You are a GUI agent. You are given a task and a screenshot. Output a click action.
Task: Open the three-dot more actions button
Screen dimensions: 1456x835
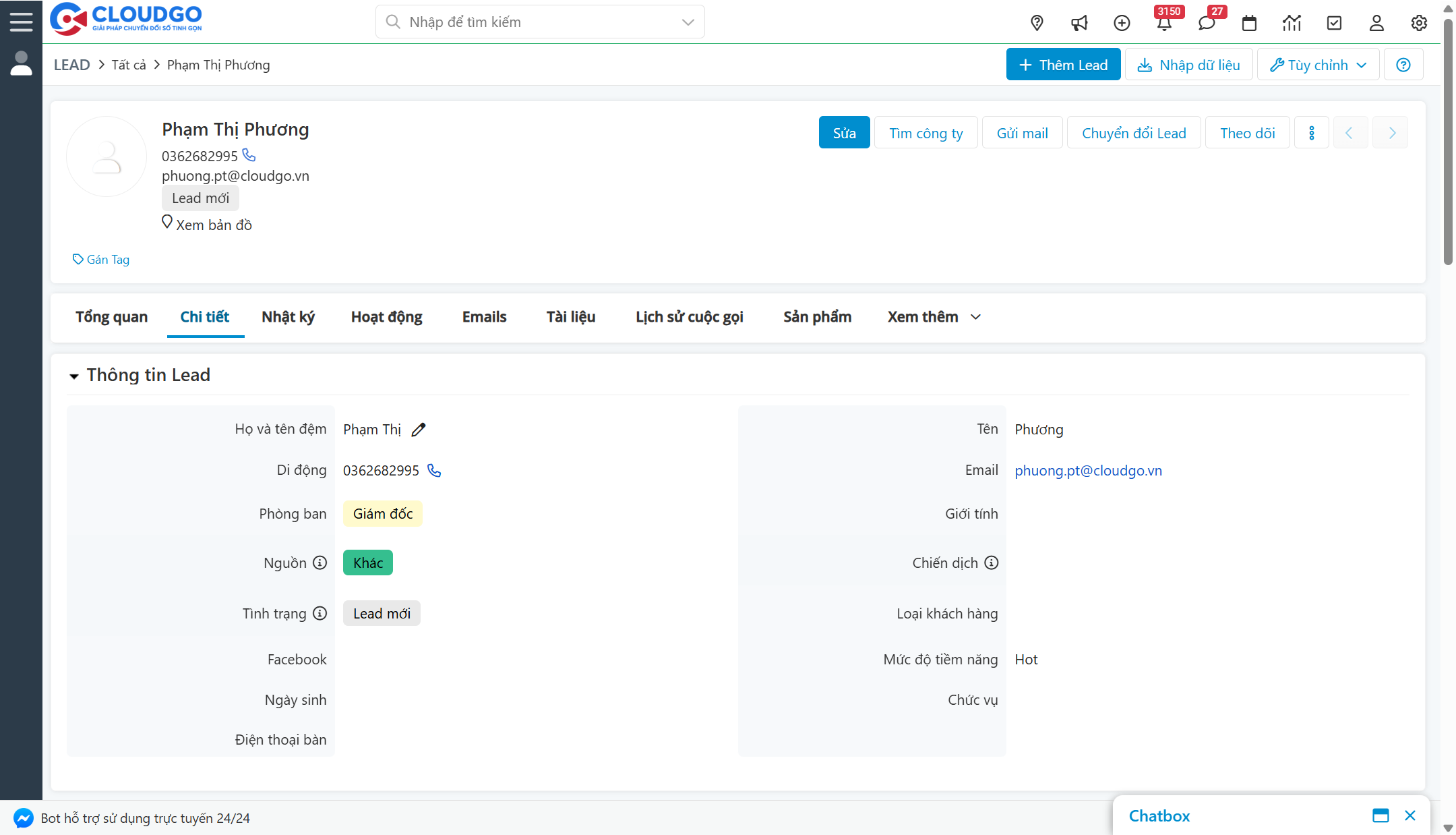pyautogui.click(x=1311, y=133)
